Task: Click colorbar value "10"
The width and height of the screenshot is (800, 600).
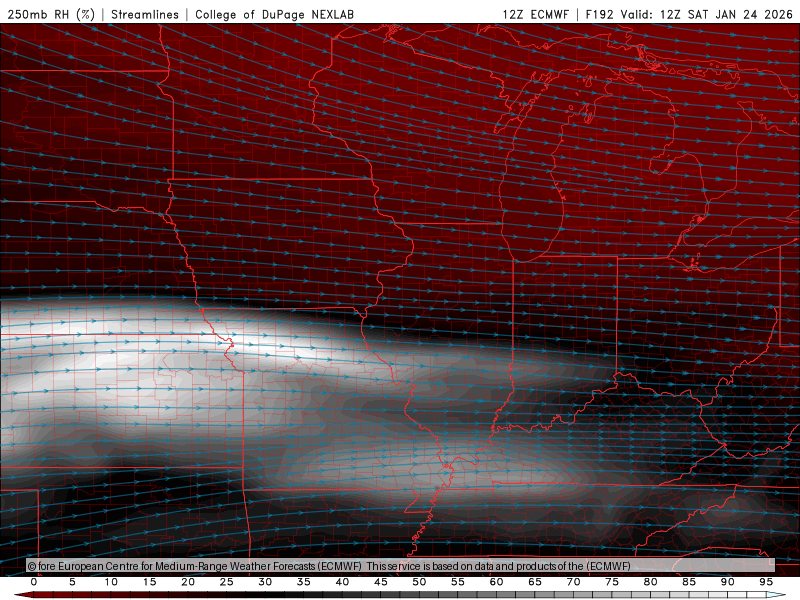Action: point(111,582)
